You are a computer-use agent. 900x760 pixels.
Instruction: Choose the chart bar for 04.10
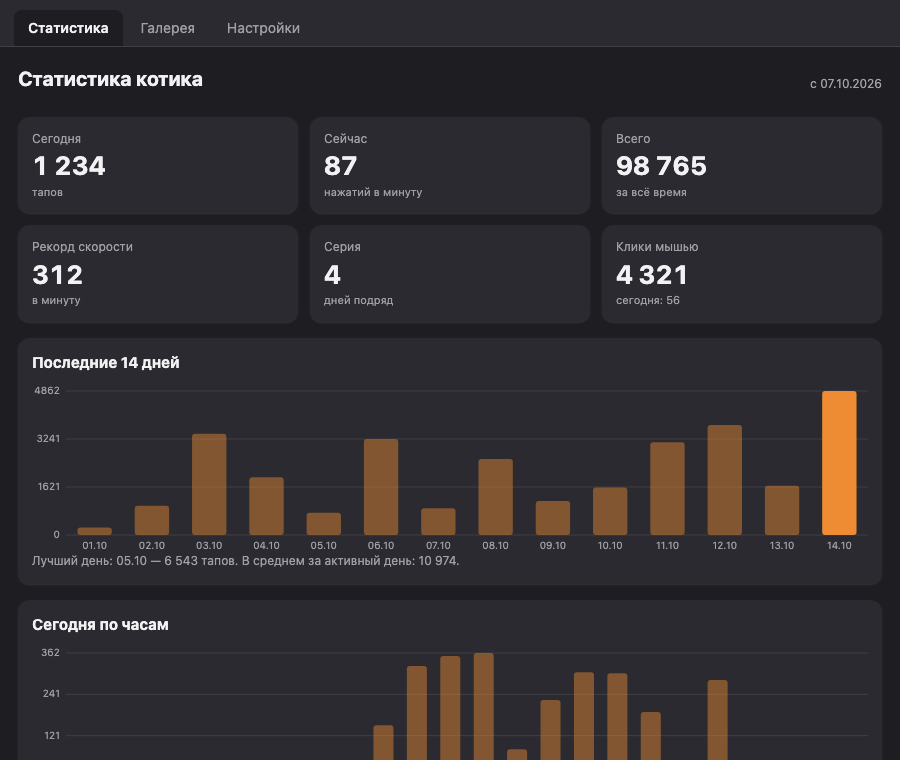(x=266, y=506)
